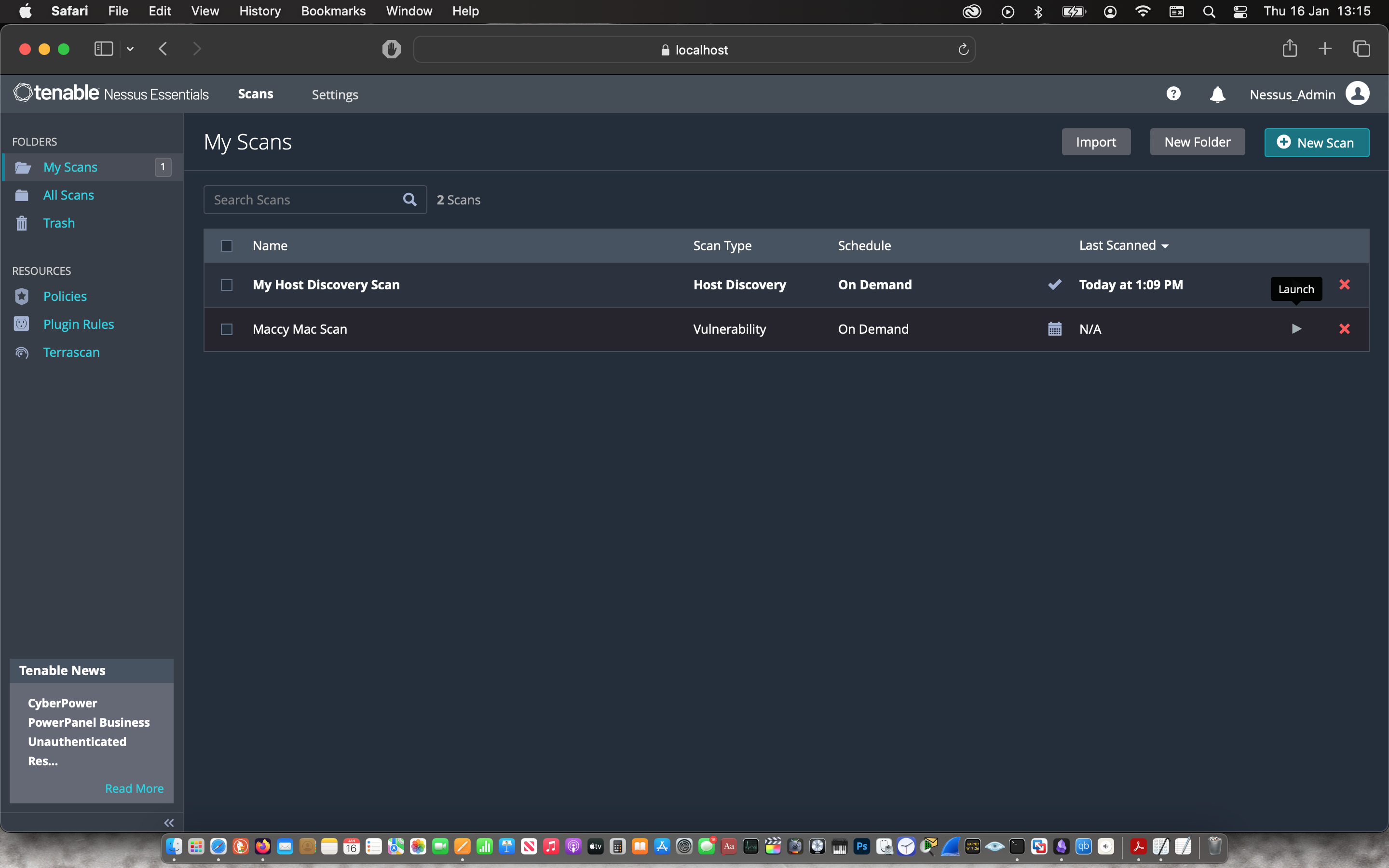Screen dimensions: 1389x868
Task: Click into the Search Scans field
Action: [304, 200]
